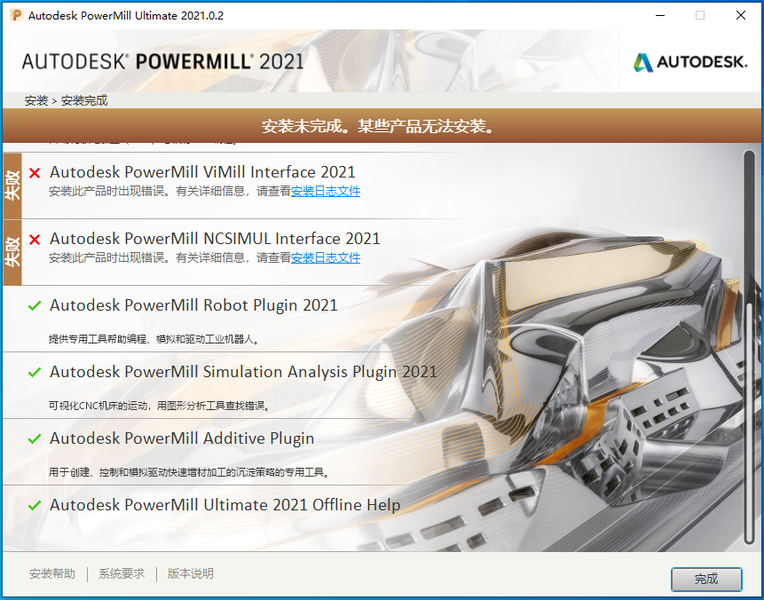The width and height of the screenshot is (764, 600).
Task: Click the 失败 label beside NCSIMUL Interface
Action: click(12, 252)
